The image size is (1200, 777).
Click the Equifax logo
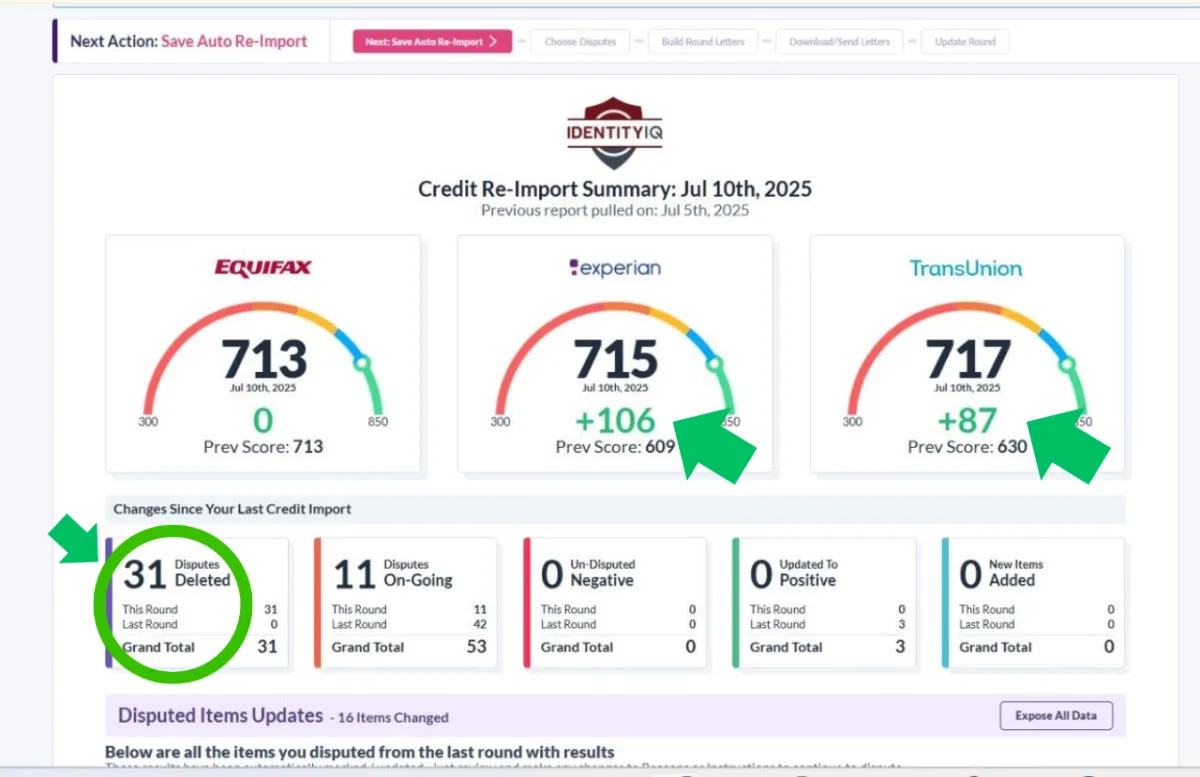(x=263, y=268)
